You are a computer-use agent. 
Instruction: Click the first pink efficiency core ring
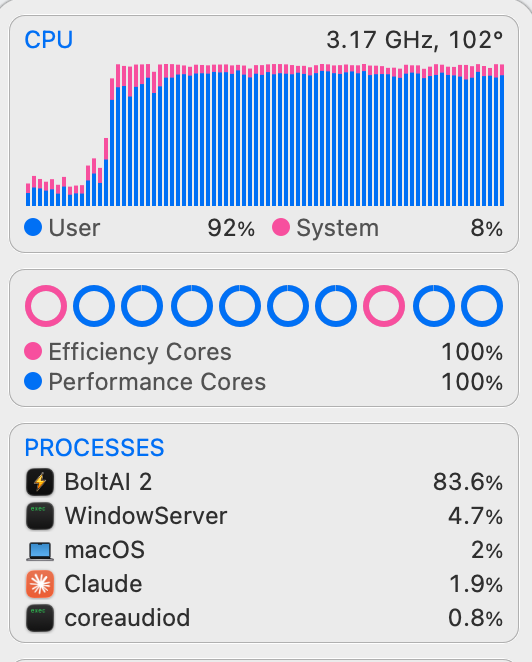[46, 306]
